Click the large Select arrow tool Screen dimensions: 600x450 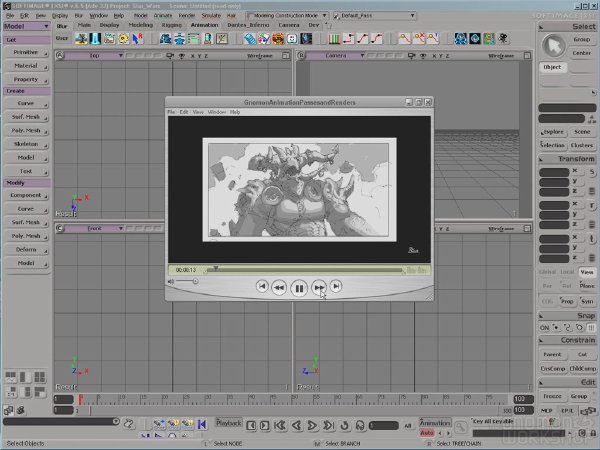click(x=553, y=46)
